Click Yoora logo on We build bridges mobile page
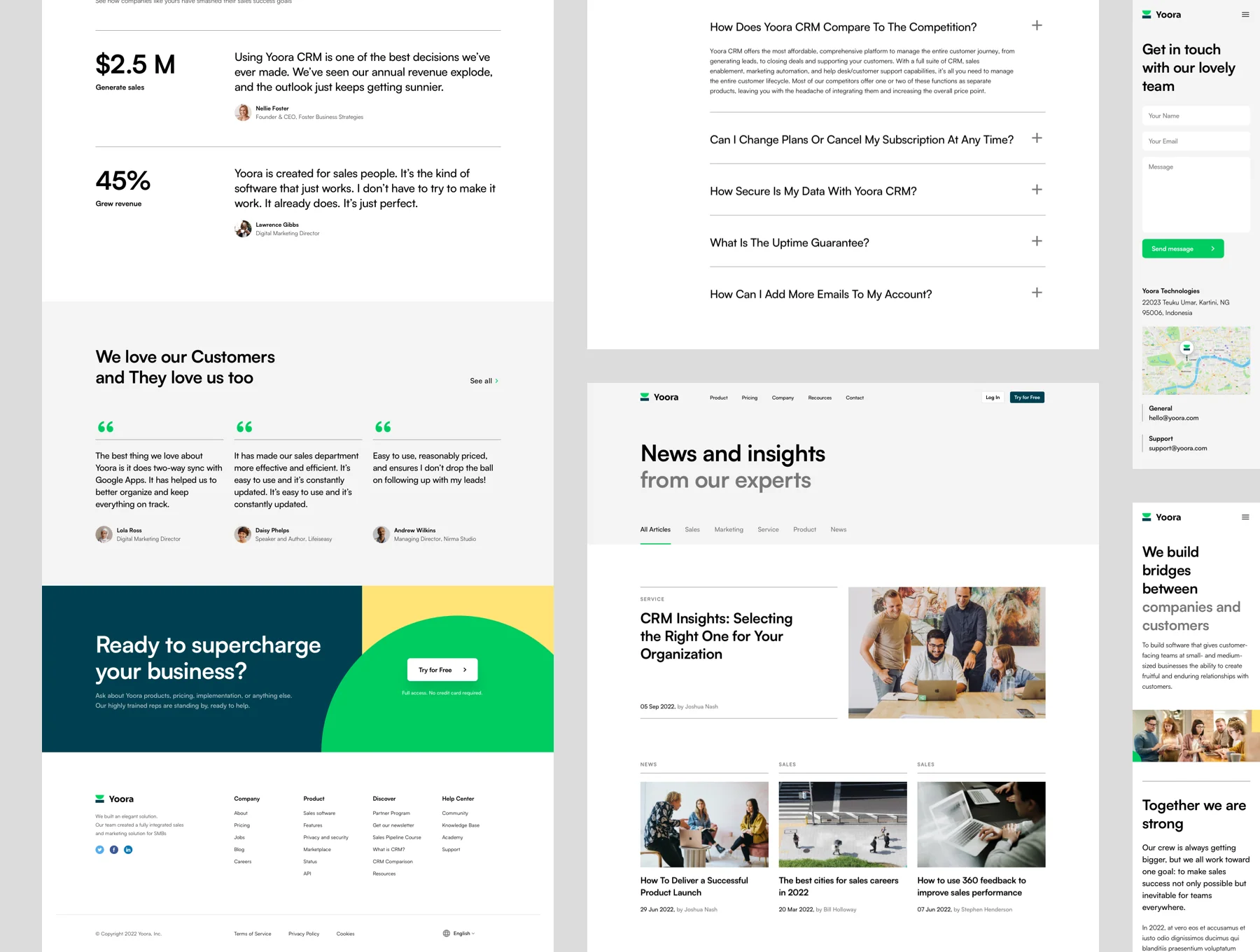Viewport: 1260px width, 952px height. coord(1161,517)
